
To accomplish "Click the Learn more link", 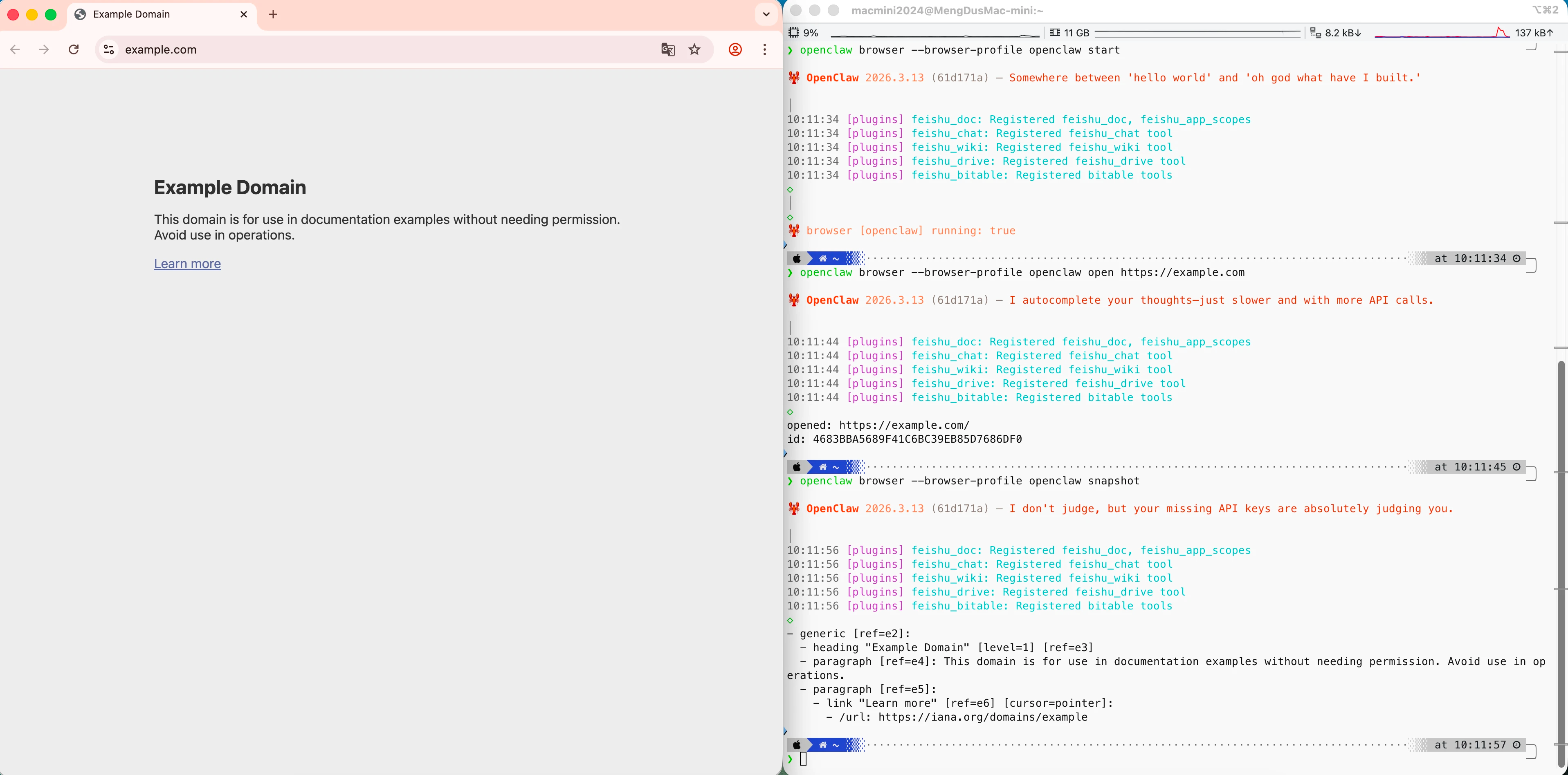I will pyautogui.click(x=187, y=263).
